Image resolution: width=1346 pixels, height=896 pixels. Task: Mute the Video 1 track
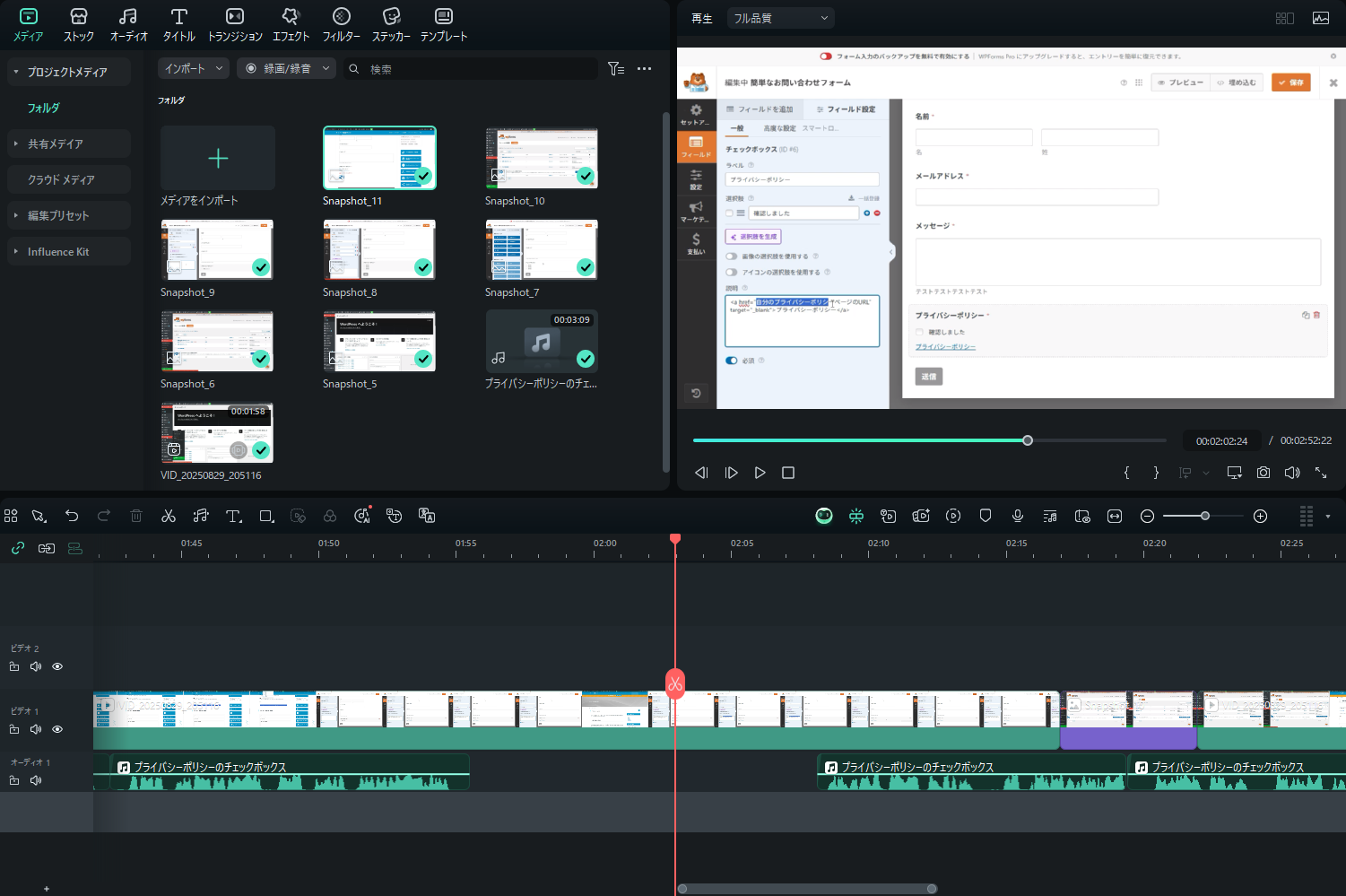[x=36, y=729]
